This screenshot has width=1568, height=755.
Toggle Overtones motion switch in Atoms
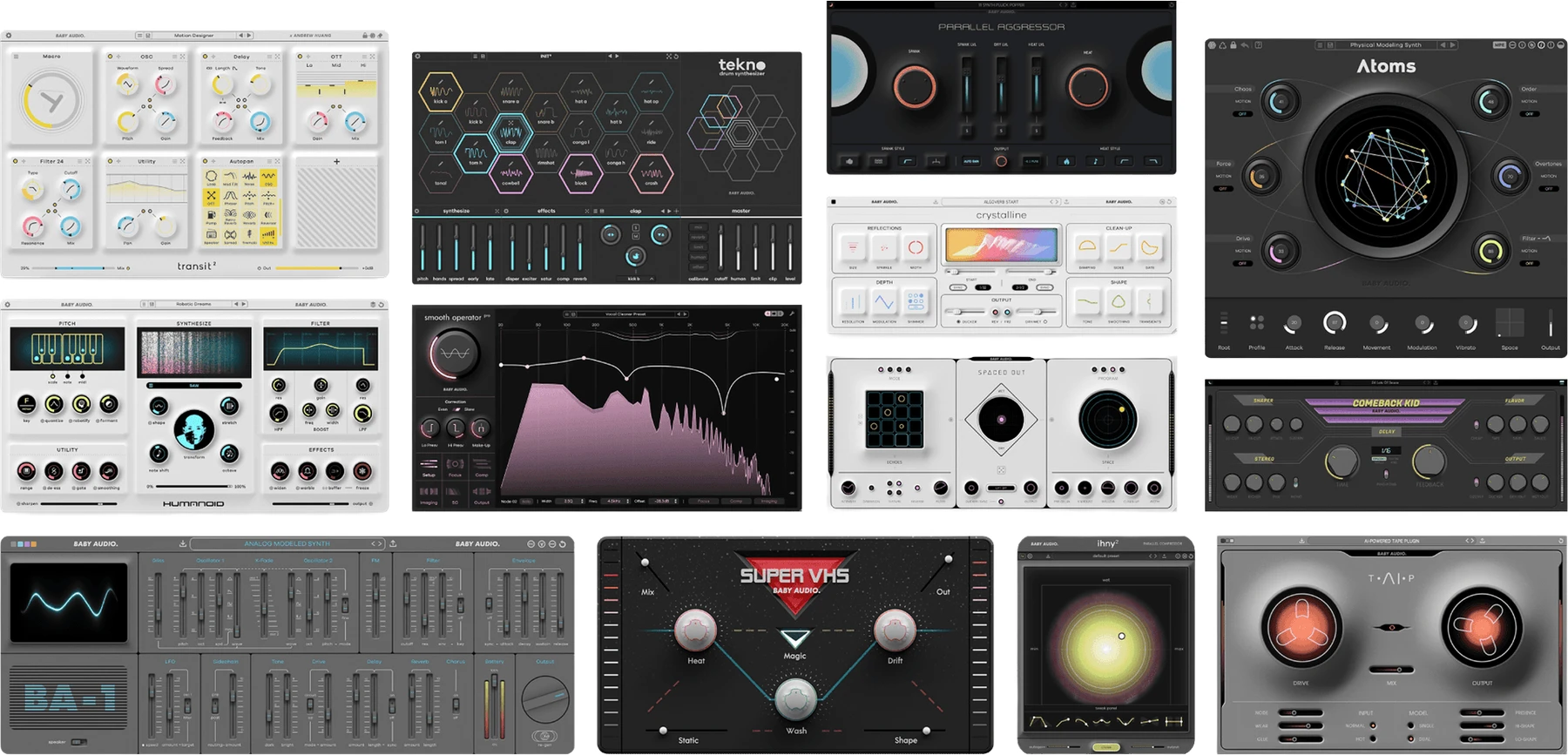click(x=1548, y=188)
